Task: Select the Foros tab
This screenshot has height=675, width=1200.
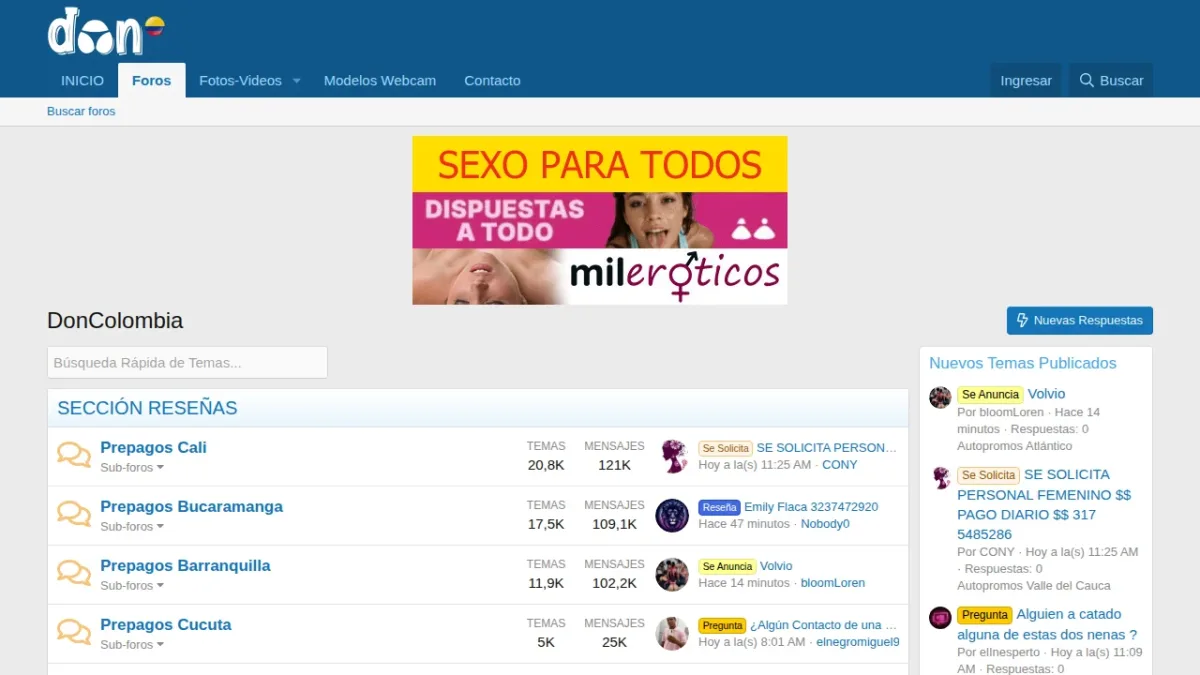Action: point(151,81)
